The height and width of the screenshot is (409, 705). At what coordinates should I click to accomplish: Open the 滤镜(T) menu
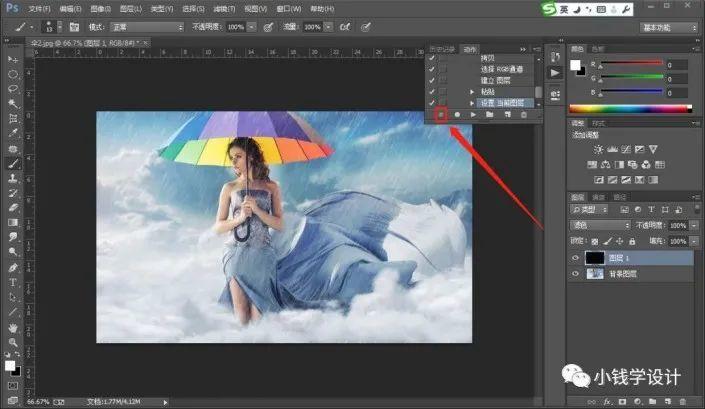click(224, 9)
